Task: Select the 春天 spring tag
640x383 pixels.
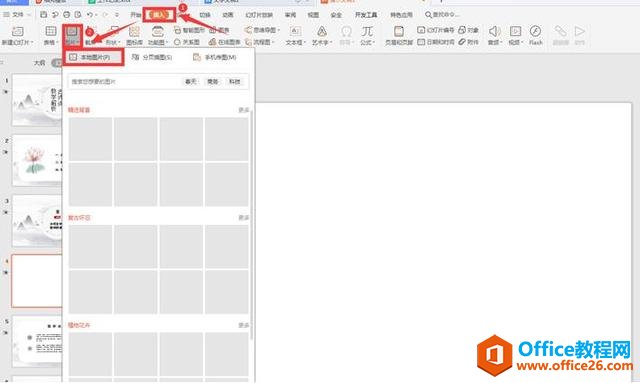Action: click(x=191, y=82)
